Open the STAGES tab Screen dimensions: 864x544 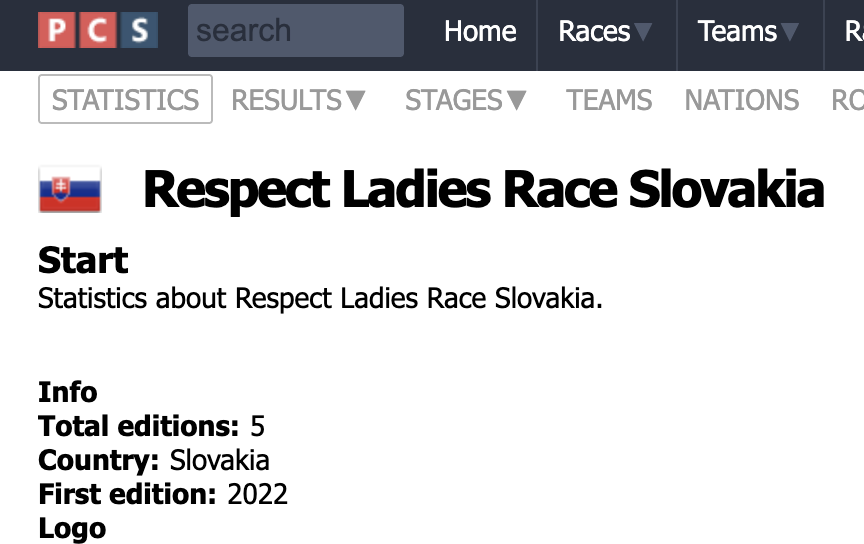click(x=454, y=100)
